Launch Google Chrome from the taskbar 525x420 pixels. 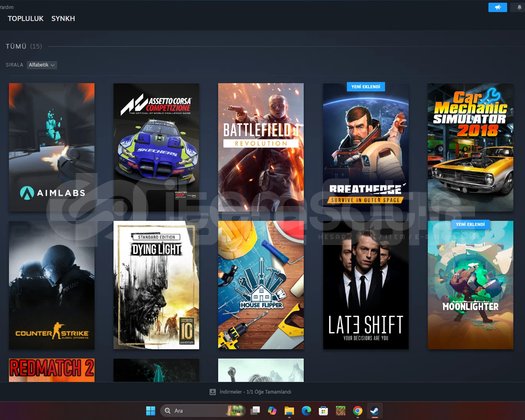click(358, 411)
